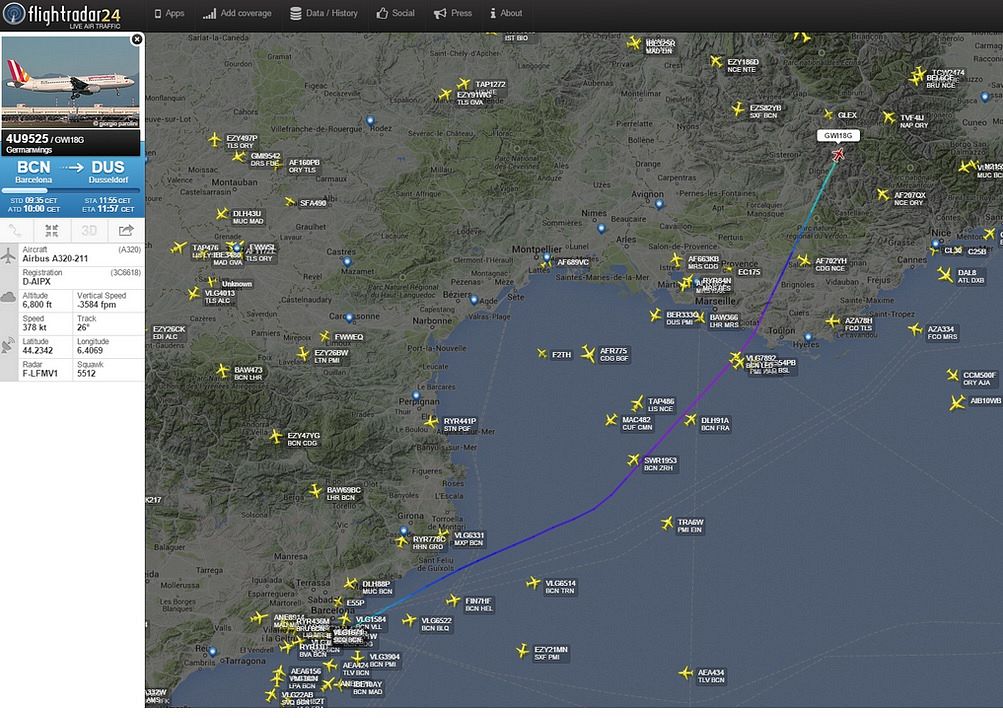Viewport: 1003px width, 718px height.
Task: Open the About menu
Action: [x=506, y=13]
